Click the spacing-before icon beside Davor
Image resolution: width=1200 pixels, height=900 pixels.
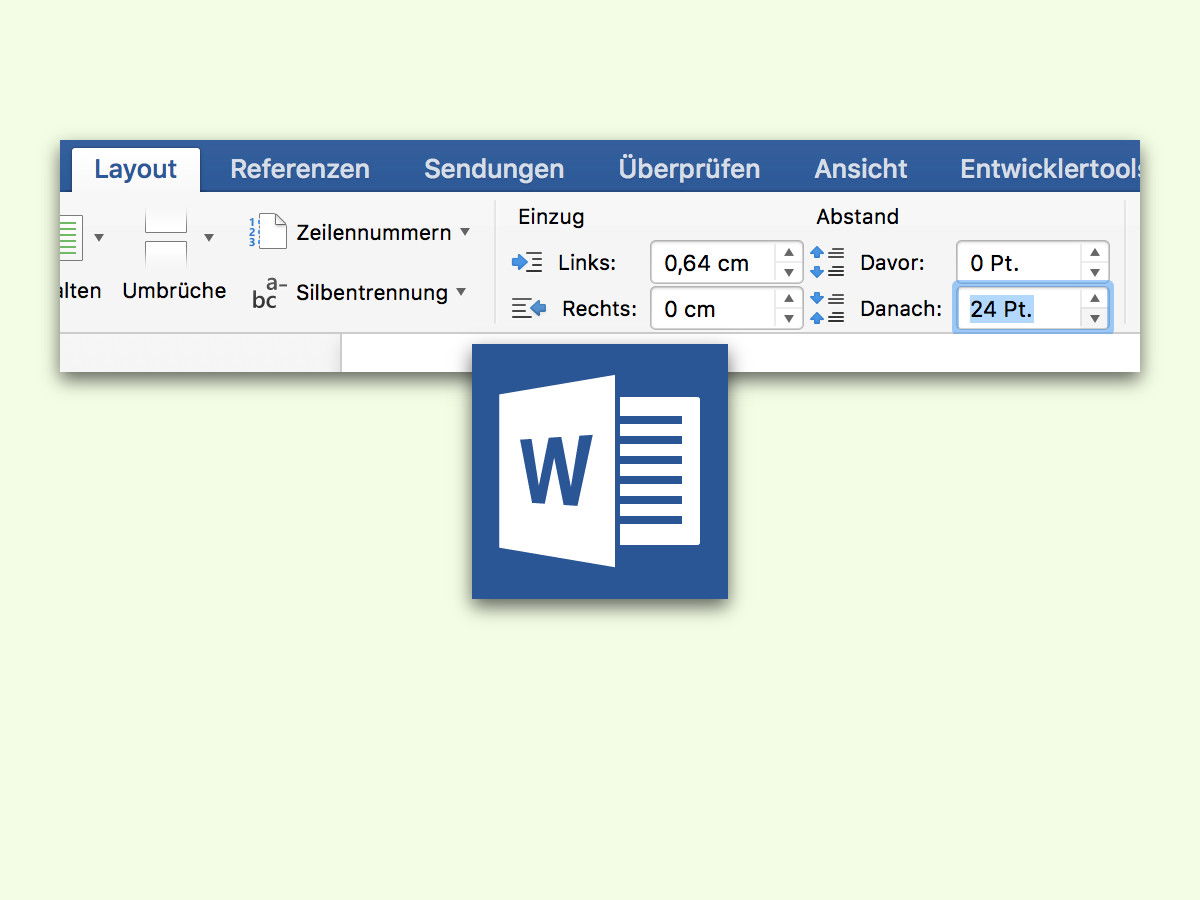tap(826, 263)
